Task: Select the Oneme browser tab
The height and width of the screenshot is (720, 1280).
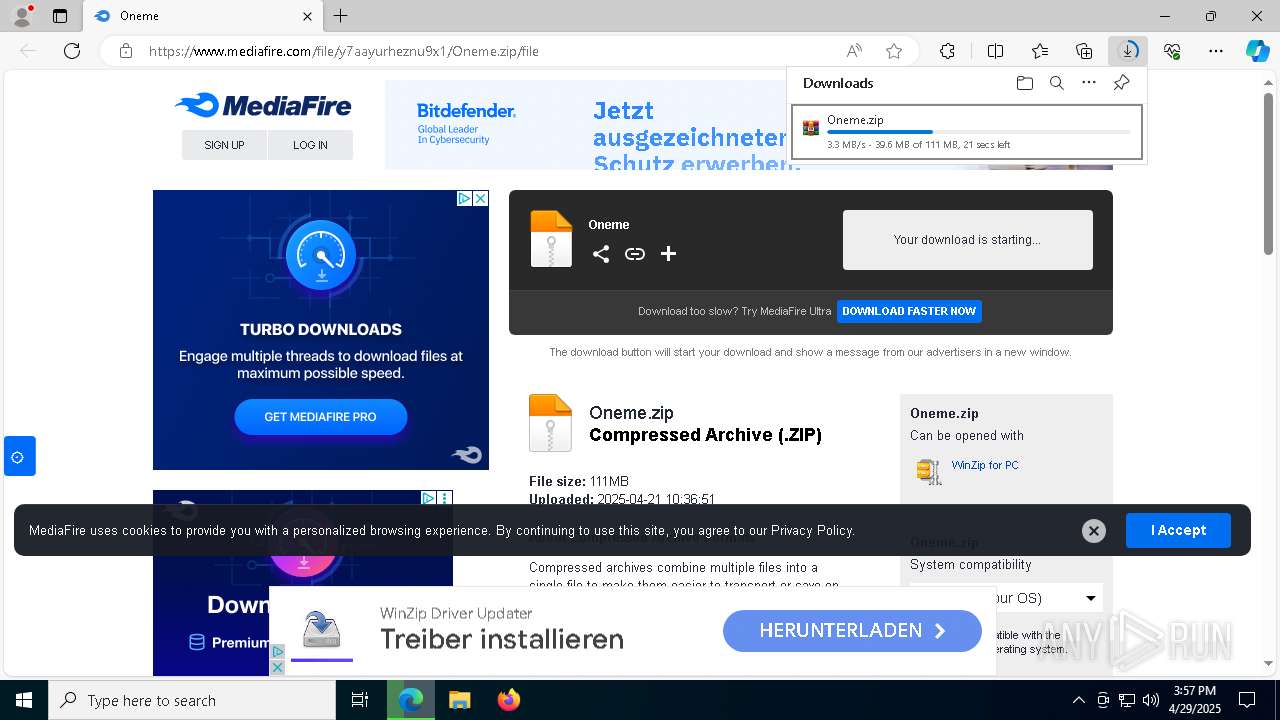Action: [203, 16]
